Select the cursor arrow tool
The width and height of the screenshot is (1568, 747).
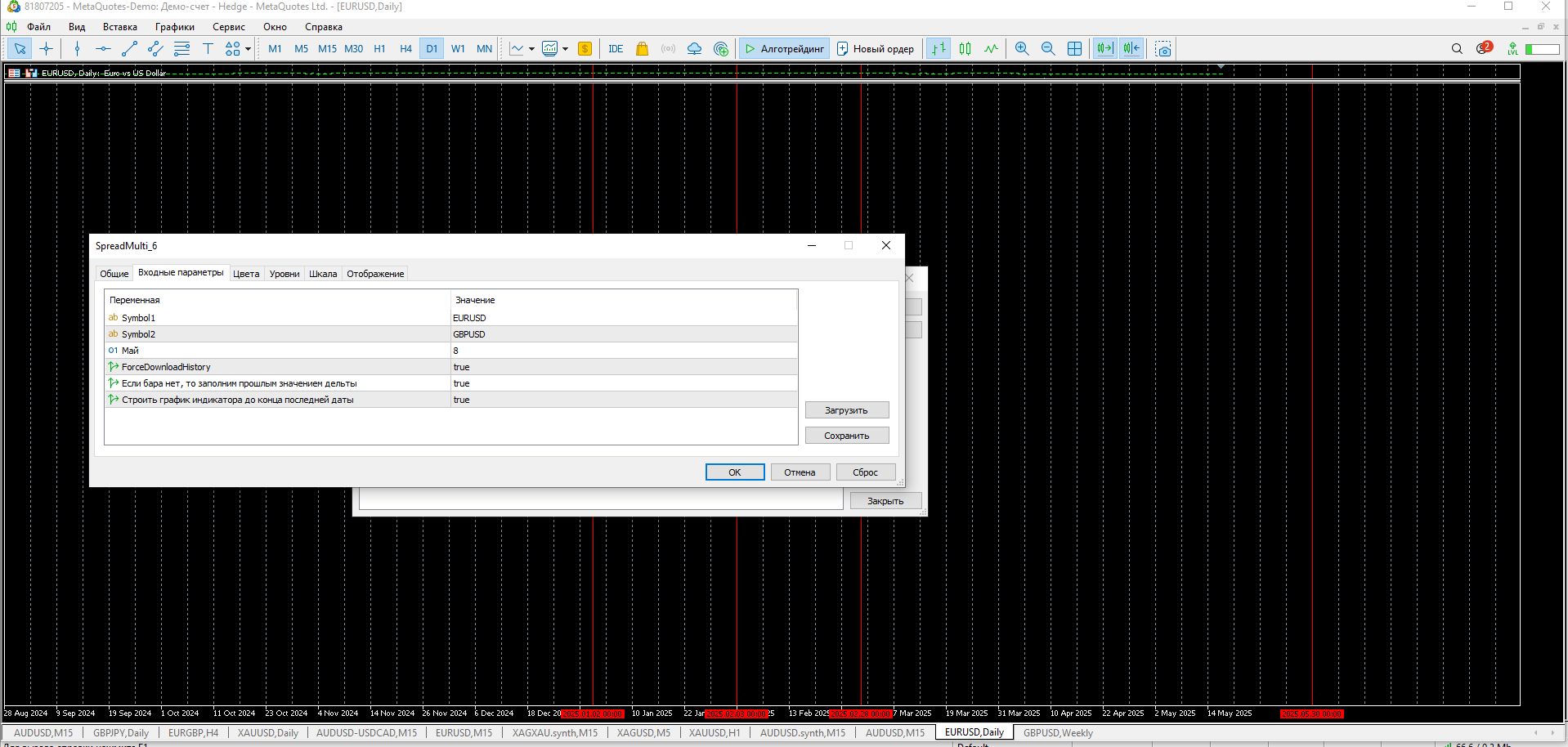click(x=20, y=49)
